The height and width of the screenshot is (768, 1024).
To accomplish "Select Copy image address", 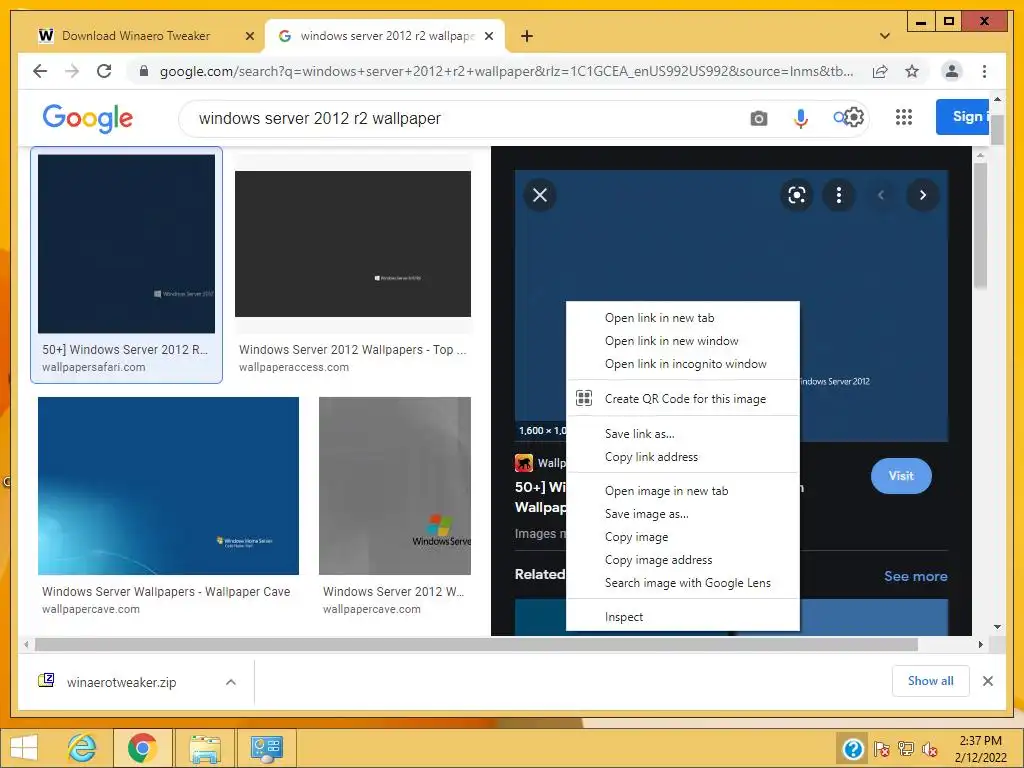I will coord(682,560).
